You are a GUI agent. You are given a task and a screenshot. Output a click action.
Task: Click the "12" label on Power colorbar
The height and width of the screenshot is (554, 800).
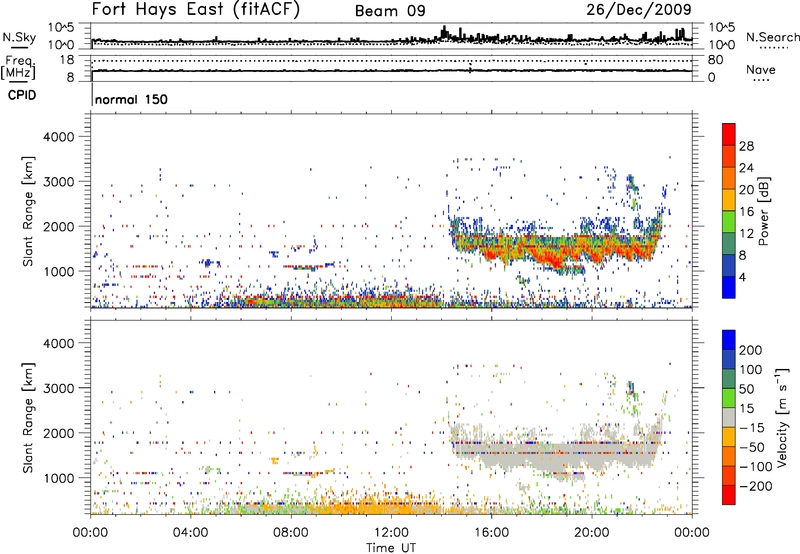point(746,234)
